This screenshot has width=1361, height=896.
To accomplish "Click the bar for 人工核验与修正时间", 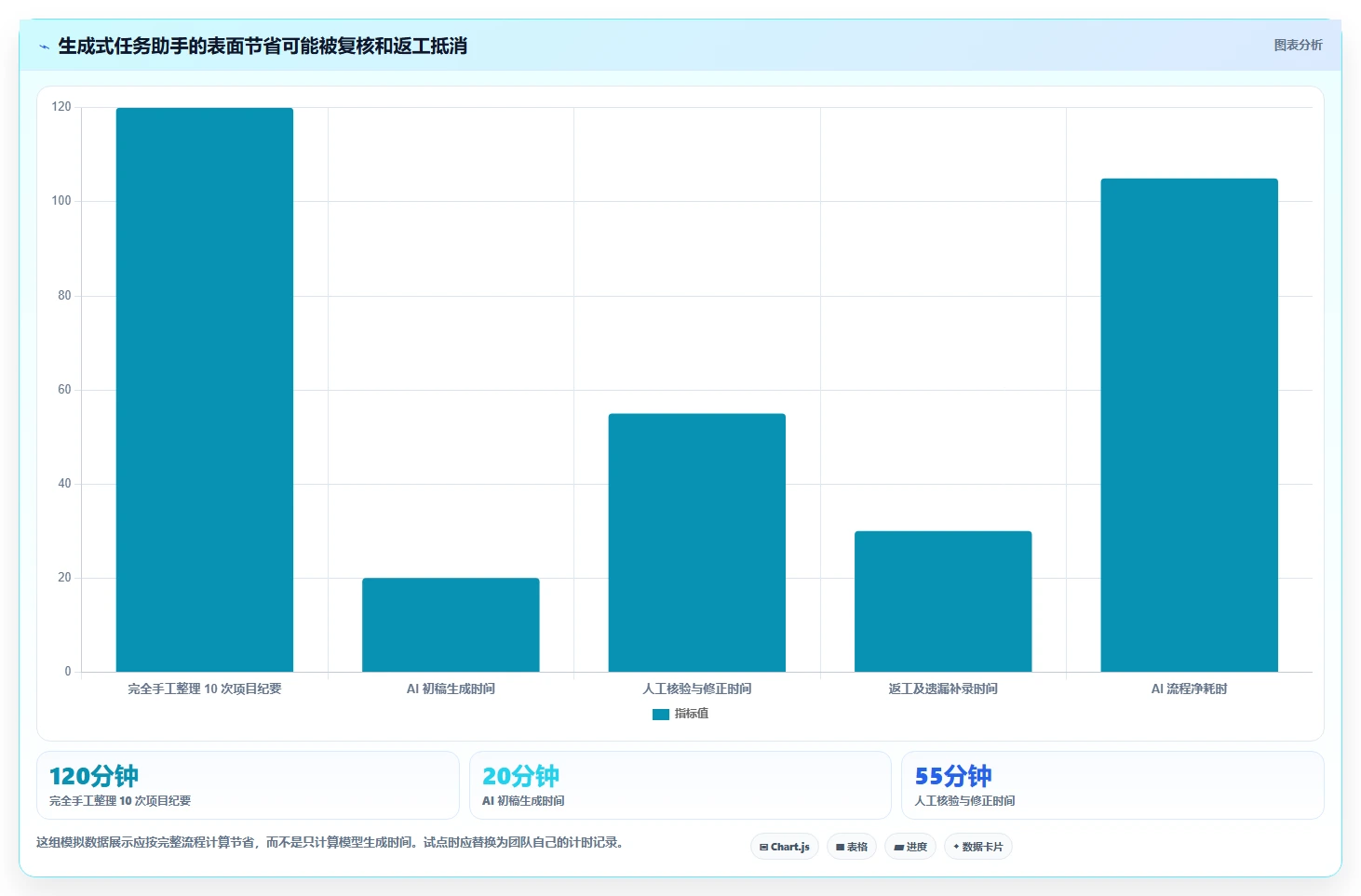I will [697, 542].
